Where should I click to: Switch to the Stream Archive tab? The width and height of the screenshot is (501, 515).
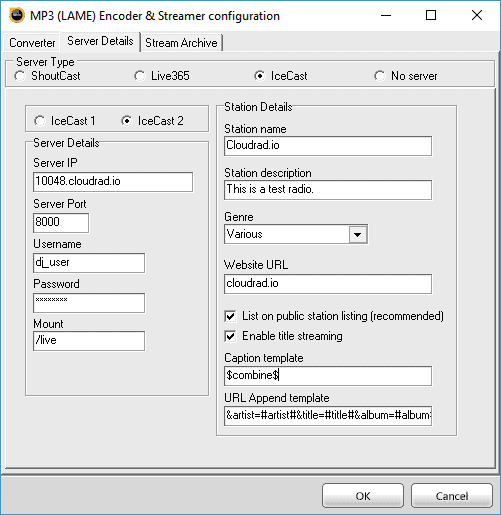click(x=181, y=43)
